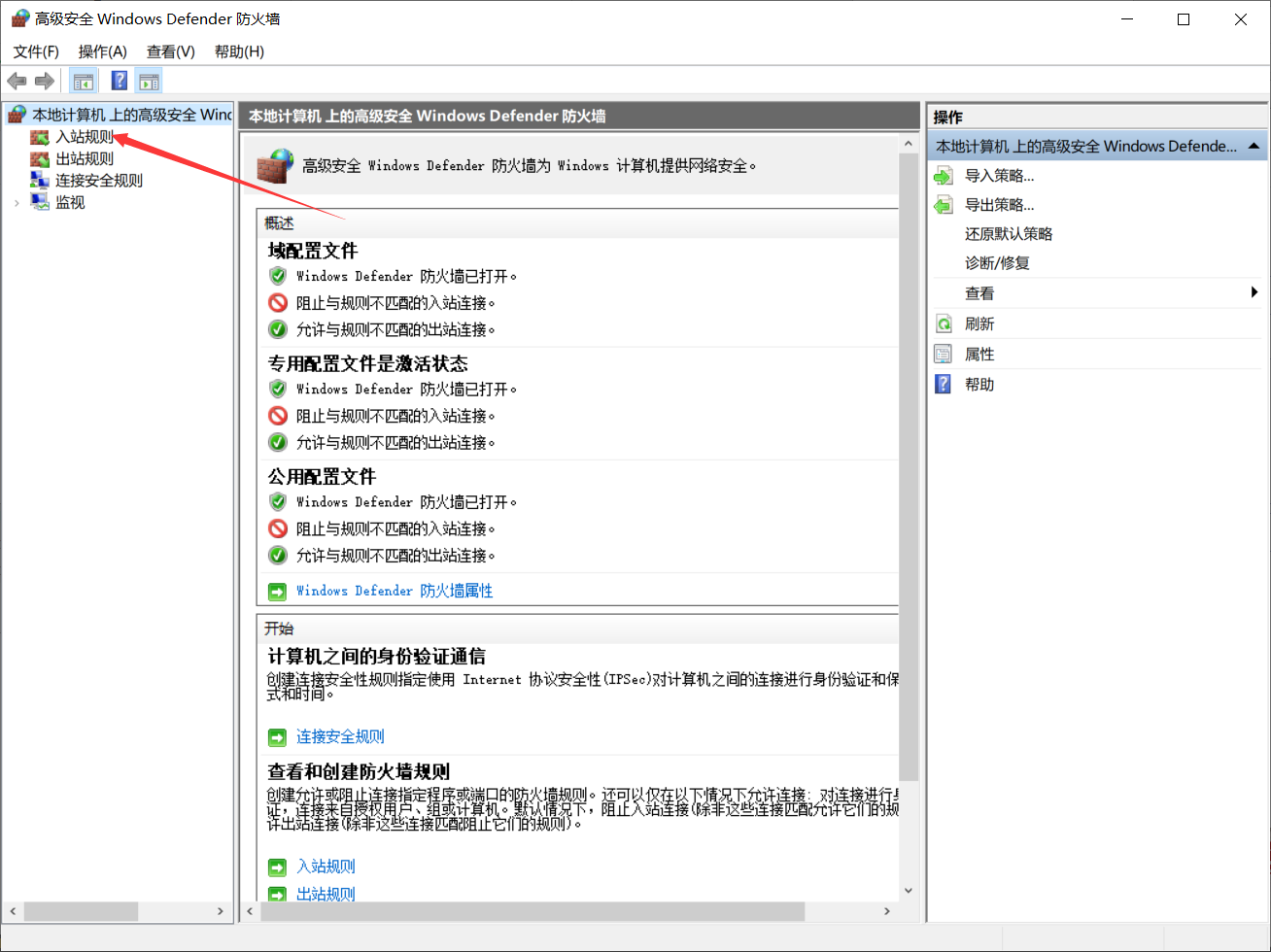Collapse the Actions pane header with up arrow
Viewport: 1271px width, 952px height.
point(1252,146)
